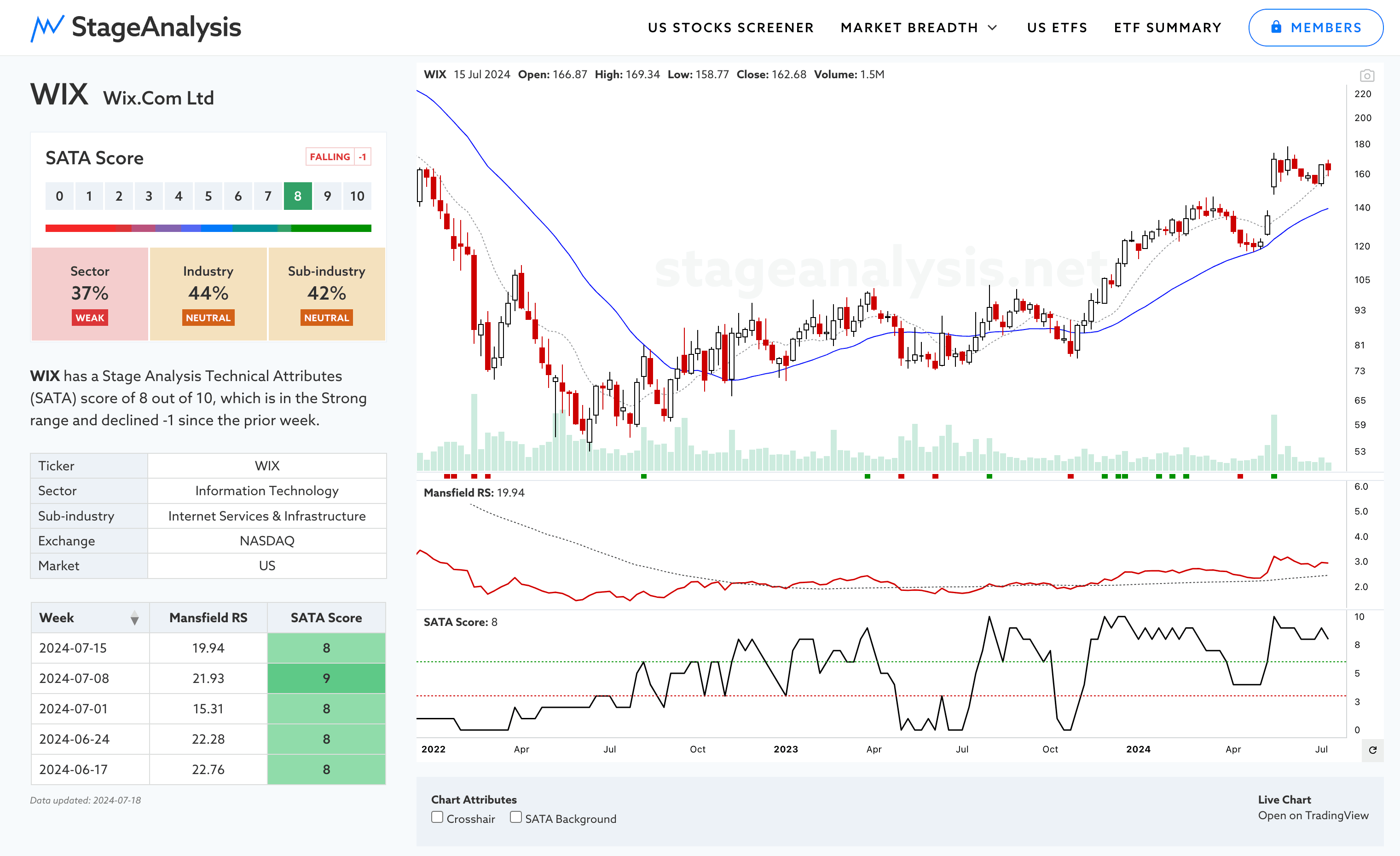Expand the Market Breadth dropdown chevron

(993, 28)
